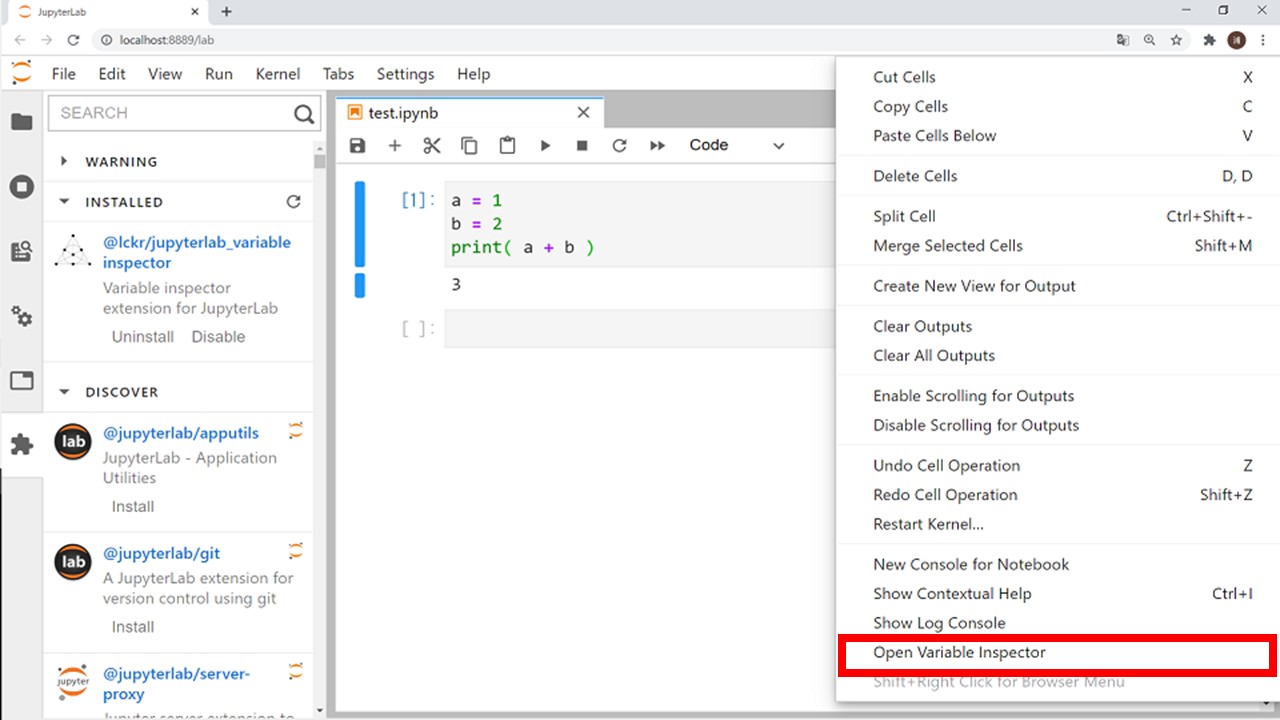The height and width of the screenshot is (720, 1280).
Task: Open the File Browser sidebar folder icon
Action: click(21, 122)
